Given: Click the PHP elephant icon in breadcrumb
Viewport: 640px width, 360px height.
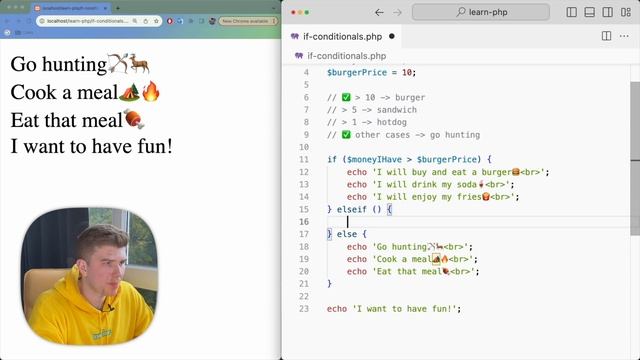Looking at the screenshot, I should tap(299, 56).
